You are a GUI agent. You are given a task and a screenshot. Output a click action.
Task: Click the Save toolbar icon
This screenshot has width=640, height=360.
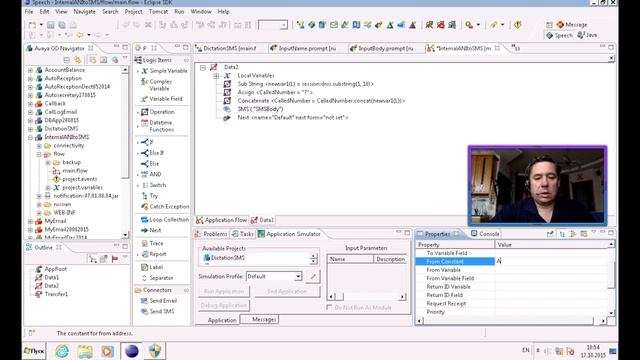click(51, 25)
